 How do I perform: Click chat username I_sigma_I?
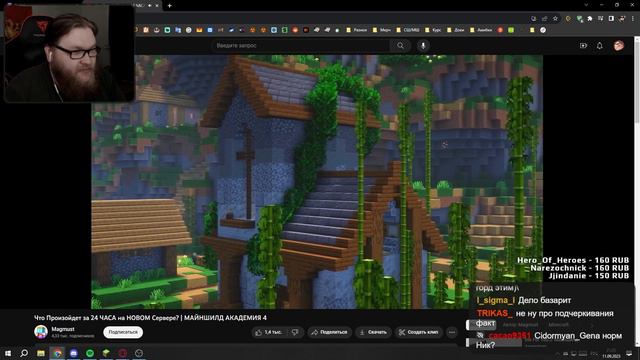tap(496, 300)
